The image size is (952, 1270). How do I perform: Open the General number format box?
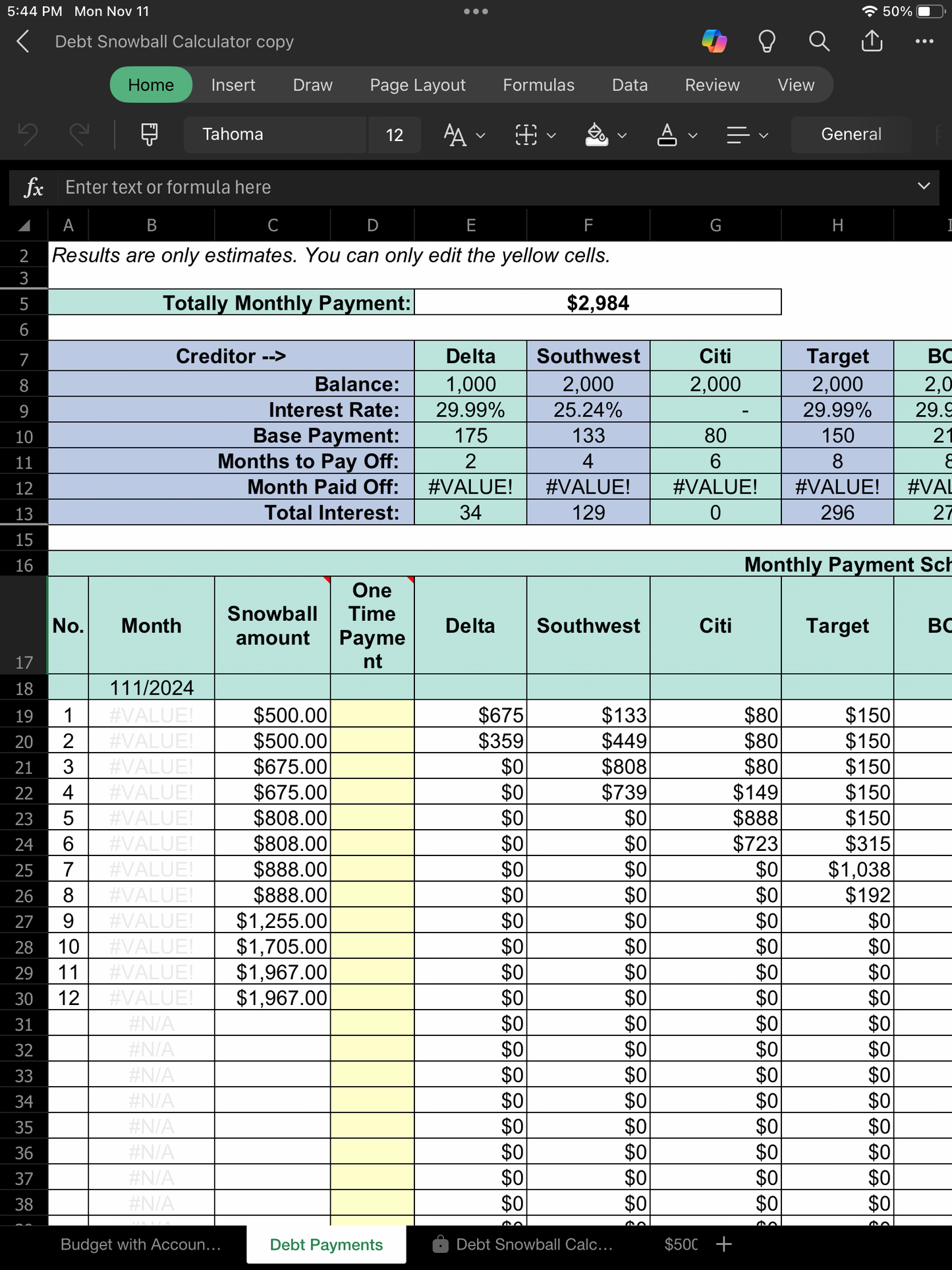851,134
